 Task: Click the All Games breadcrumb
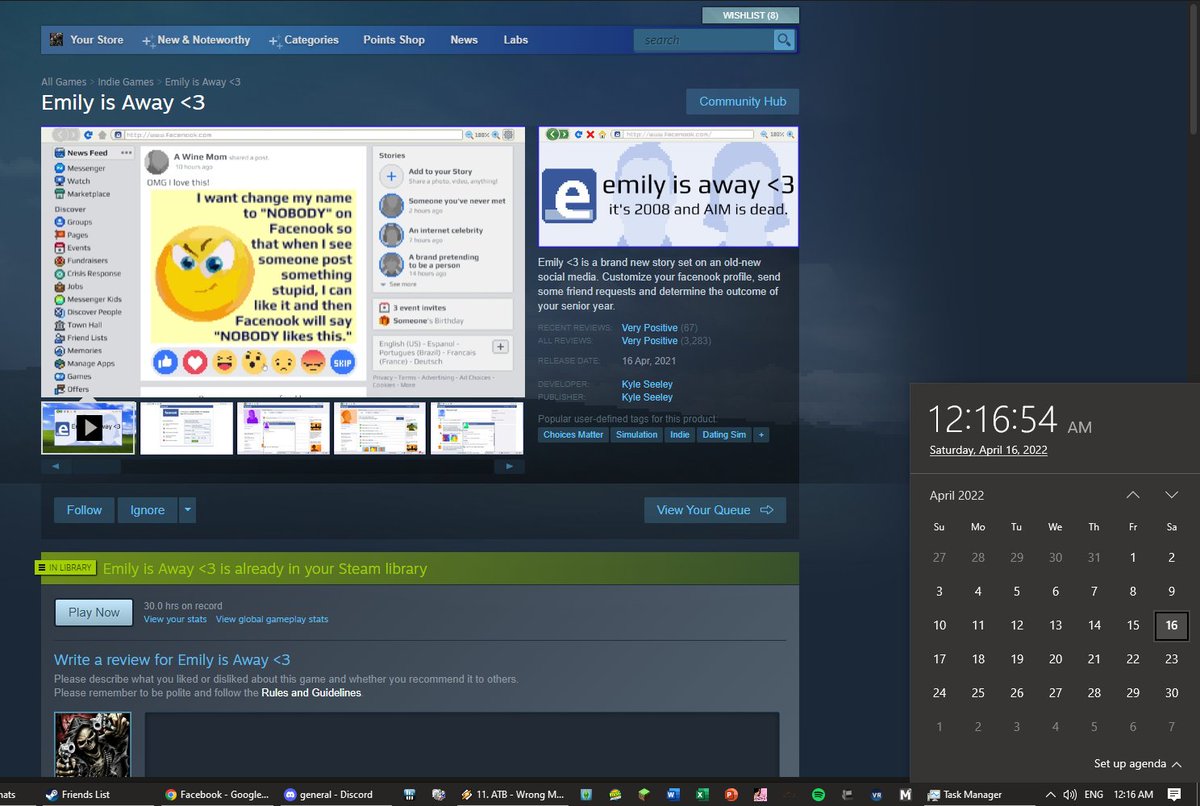tap(64, 82)
